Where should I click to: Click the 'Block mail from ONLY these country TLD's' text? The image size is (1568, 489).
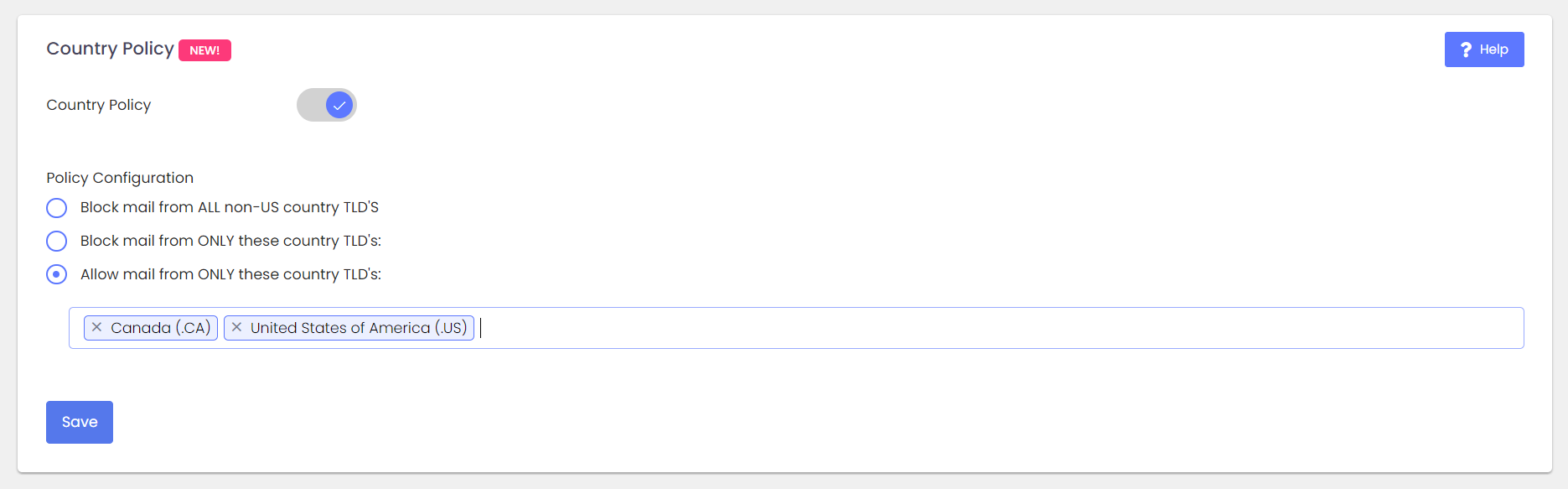(230, 241)
